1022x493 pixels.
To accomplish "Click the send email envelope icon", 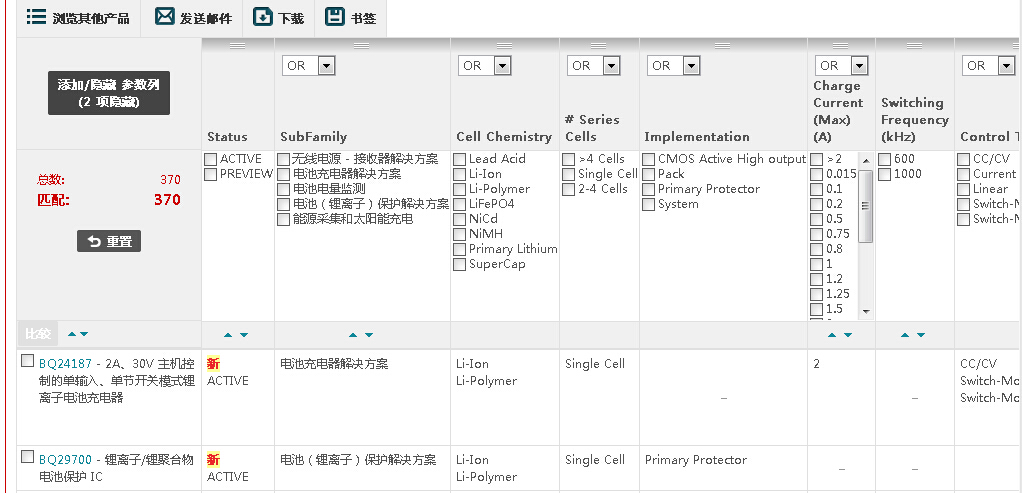I will point(165,17).
